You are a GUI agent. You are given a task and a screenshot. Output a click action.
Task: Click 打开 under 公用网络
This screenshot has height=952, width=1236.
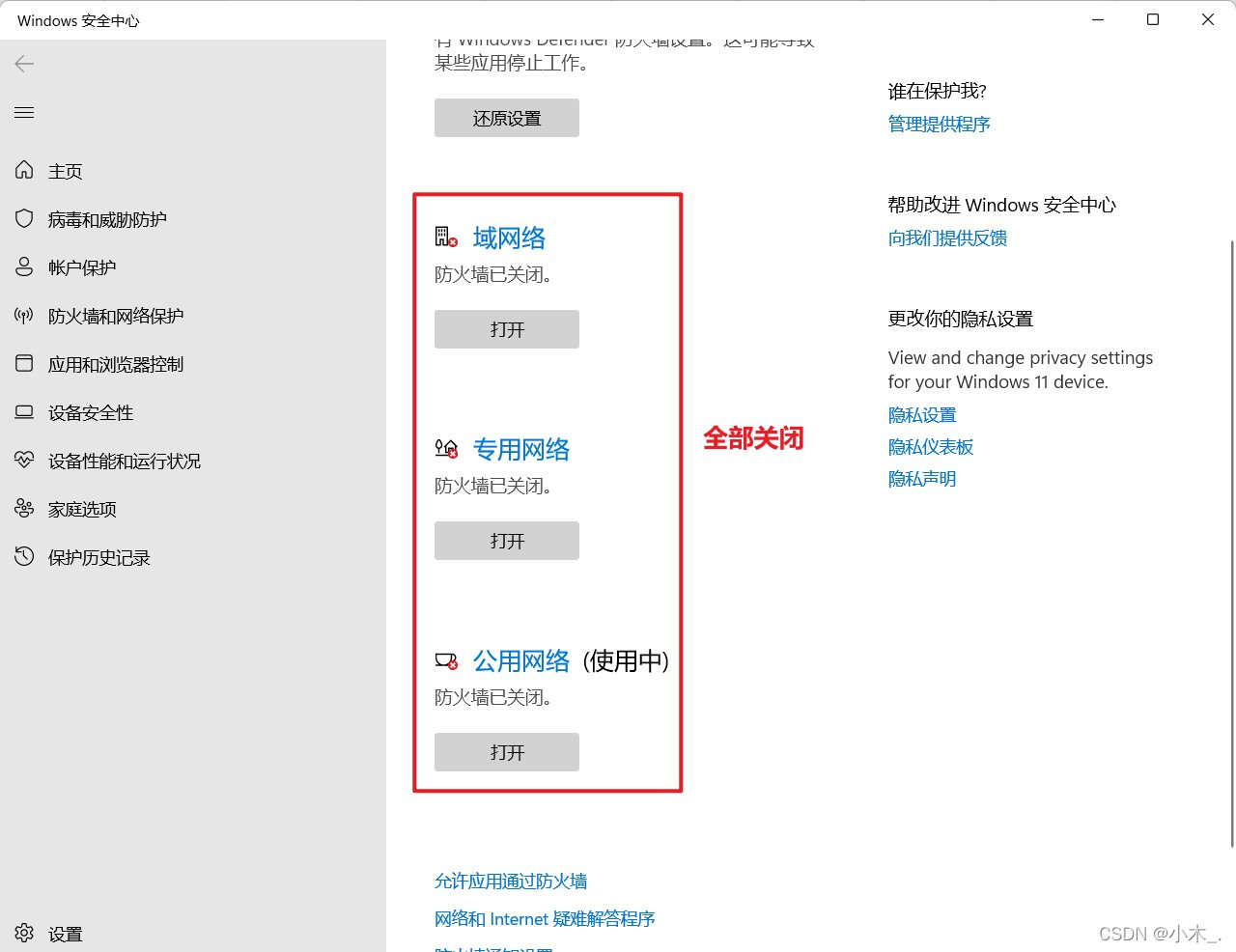coord(507,752)
